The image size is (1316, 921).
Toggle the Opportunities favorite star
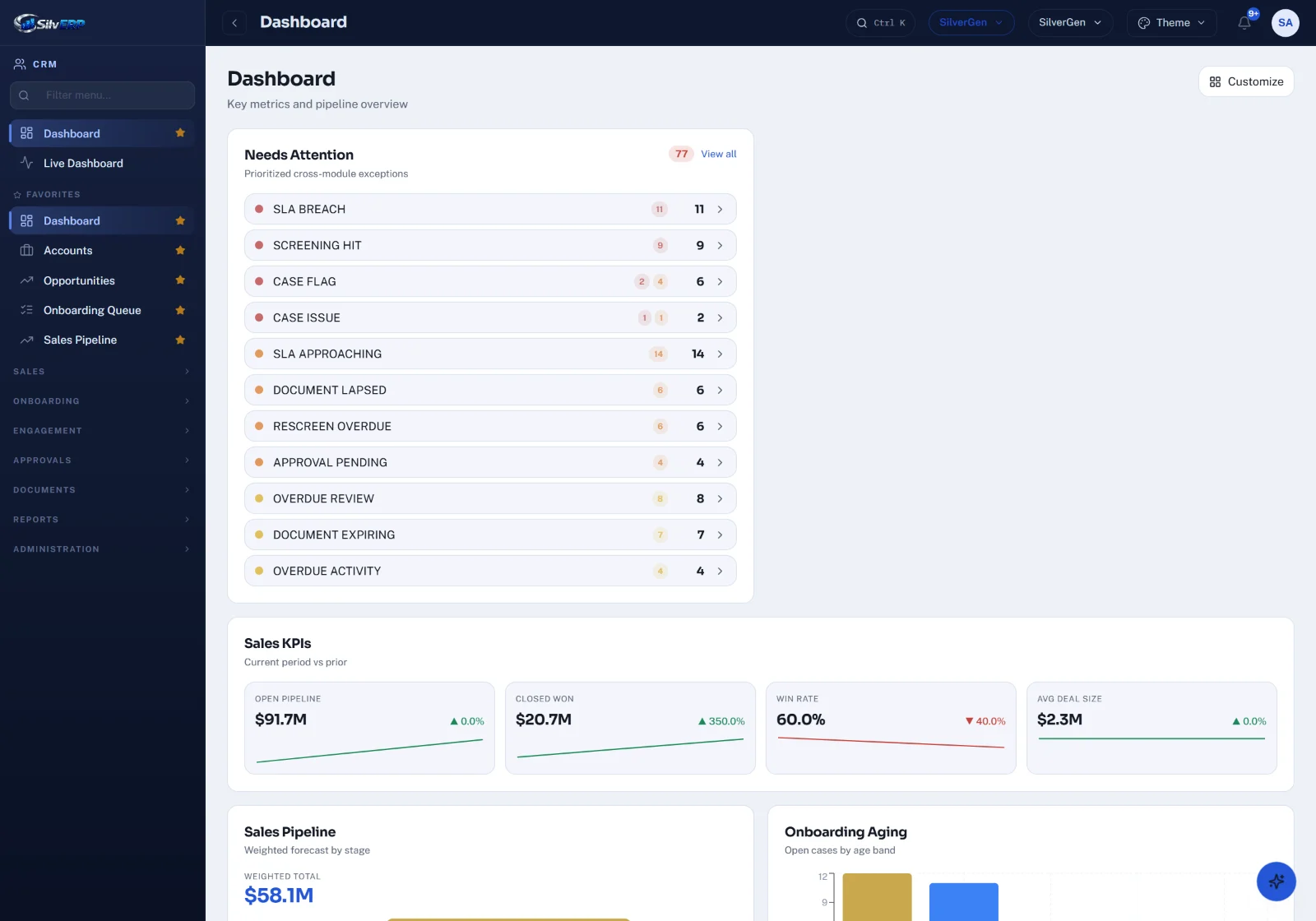(x=180, y=280)
